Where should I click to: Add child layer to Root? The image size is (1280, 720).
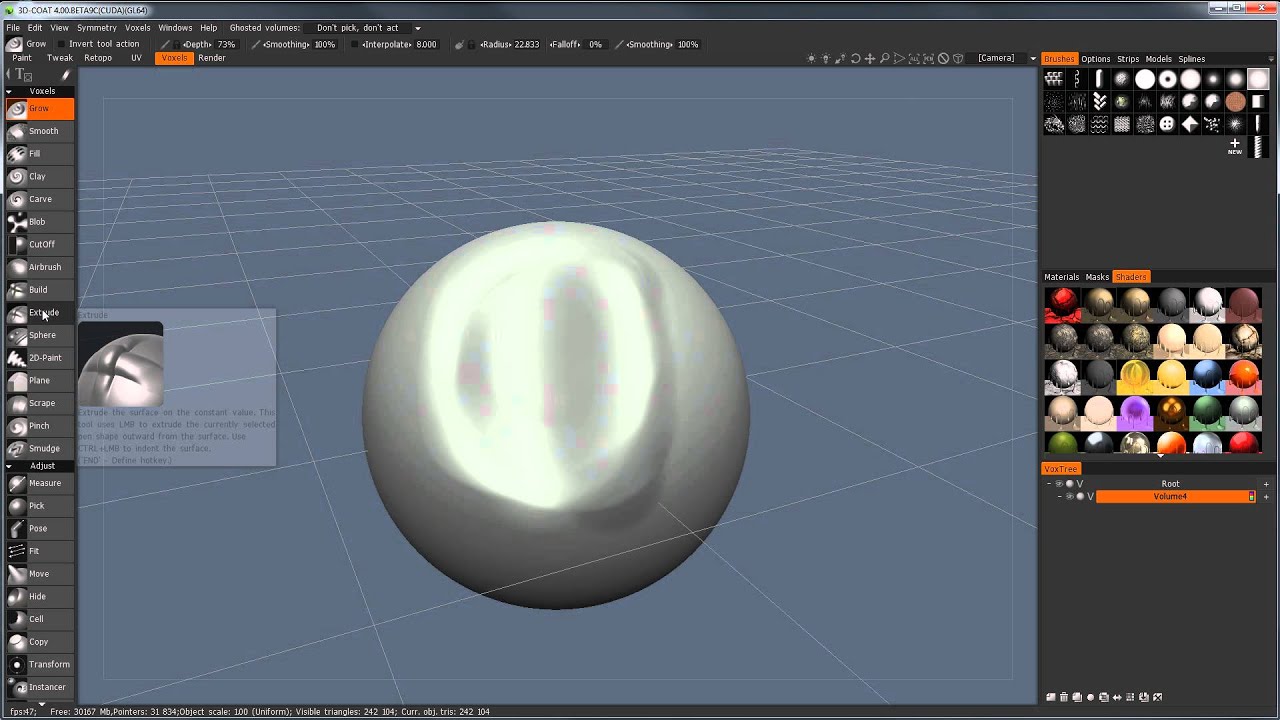pos(1266,484)
